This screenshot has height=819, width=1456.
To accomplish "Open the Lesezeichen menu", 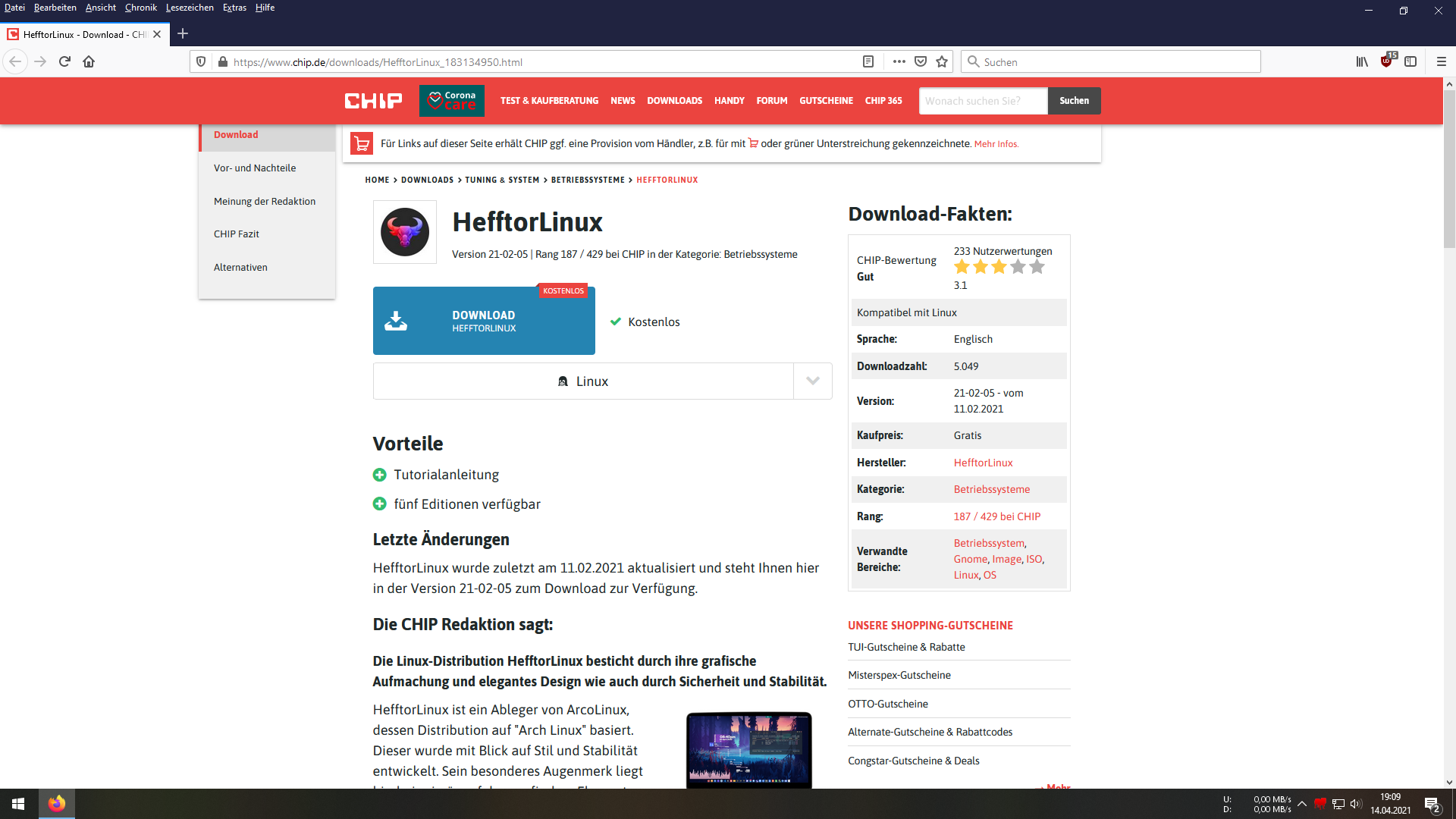I will [x=189, y=8].
